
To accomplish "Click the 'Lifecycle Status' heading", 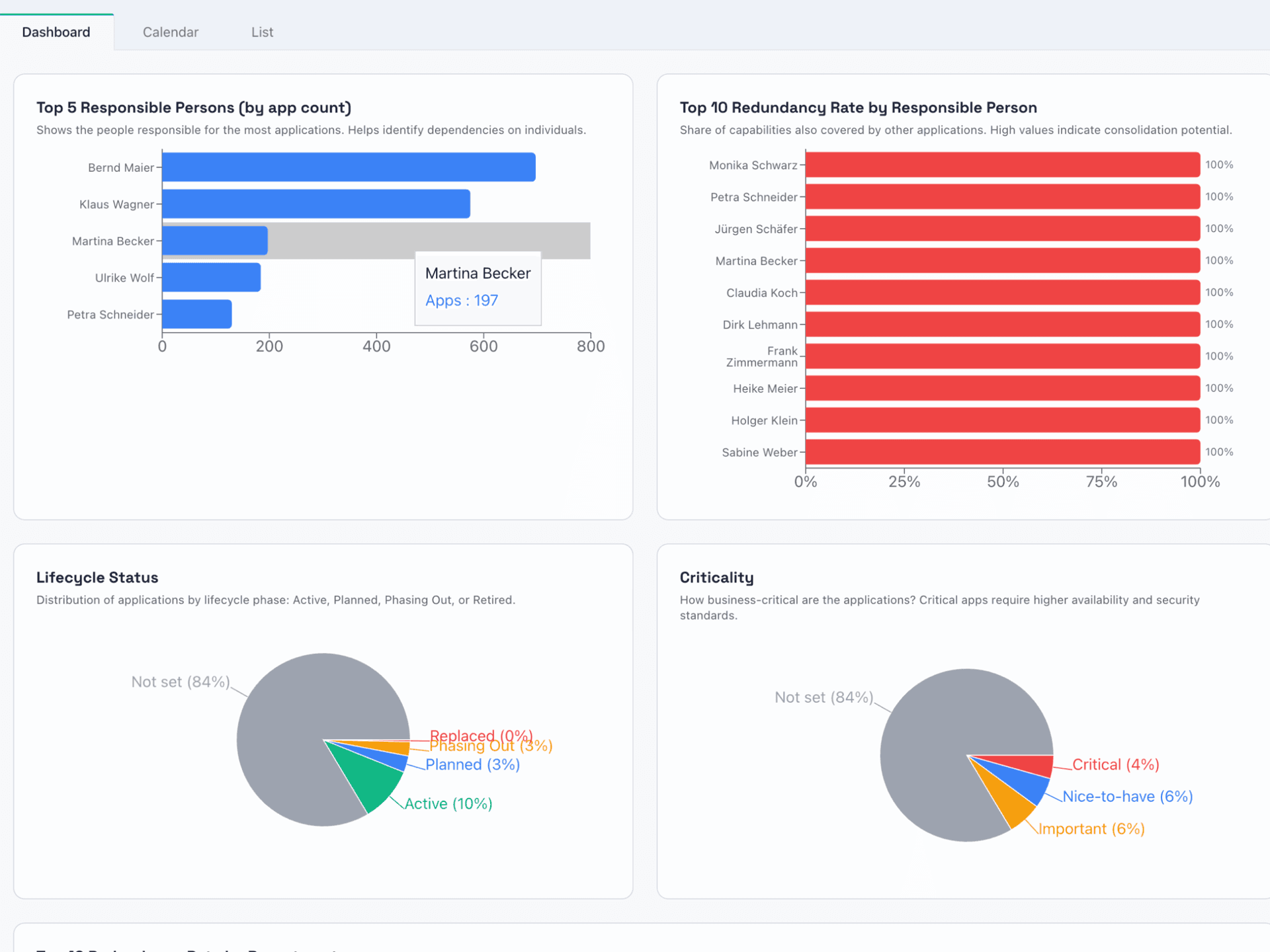I will point(97,577).
